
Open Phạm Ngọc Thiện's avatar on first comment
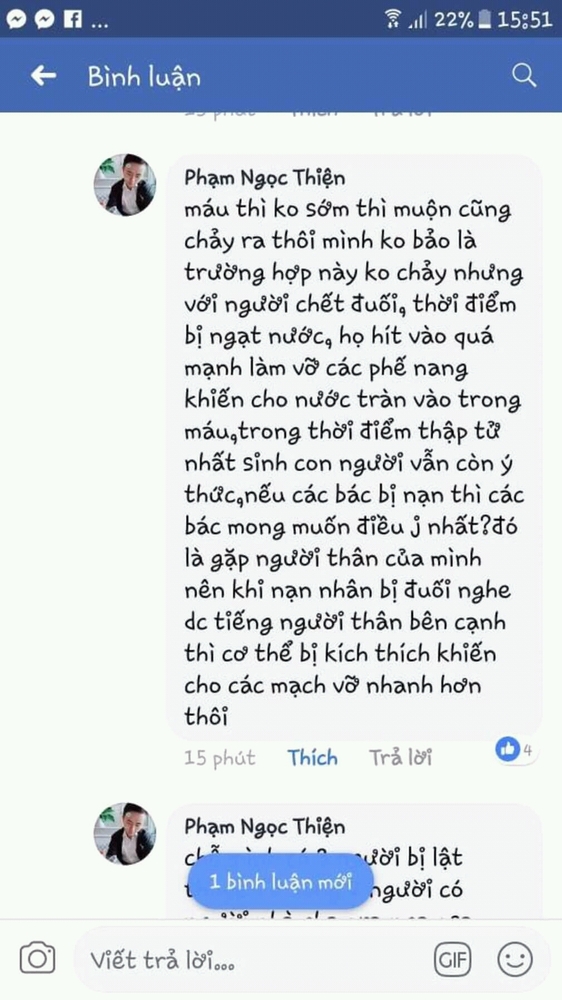tap(125, 185)
